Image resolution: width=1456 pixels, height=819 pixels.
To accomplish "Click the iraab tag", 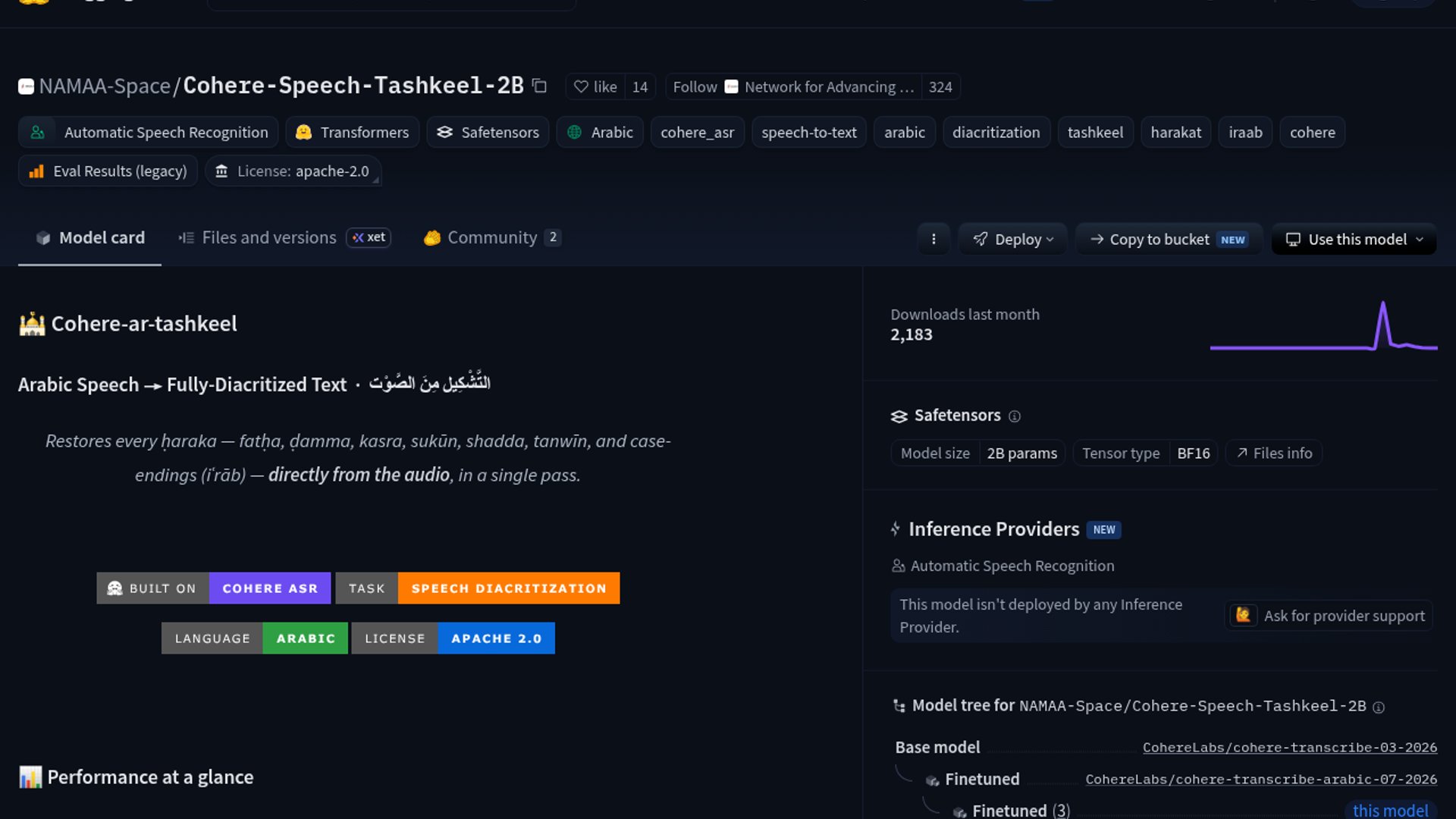I will [1245, 132].
